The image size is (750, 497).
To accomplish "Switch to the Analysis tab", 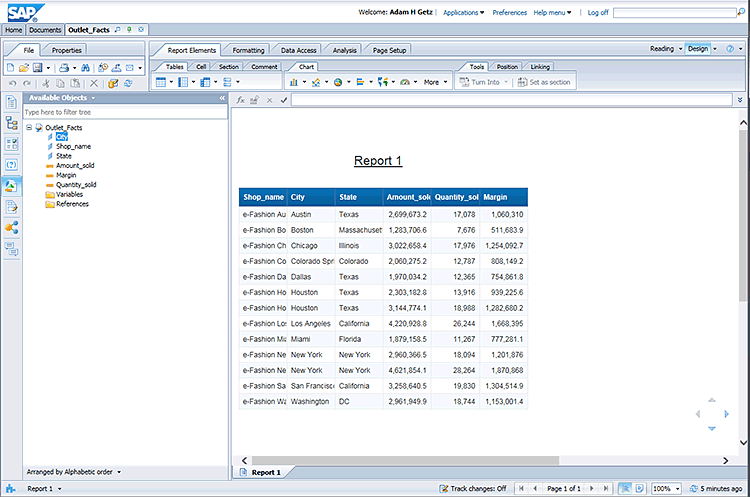I will 344,50.
